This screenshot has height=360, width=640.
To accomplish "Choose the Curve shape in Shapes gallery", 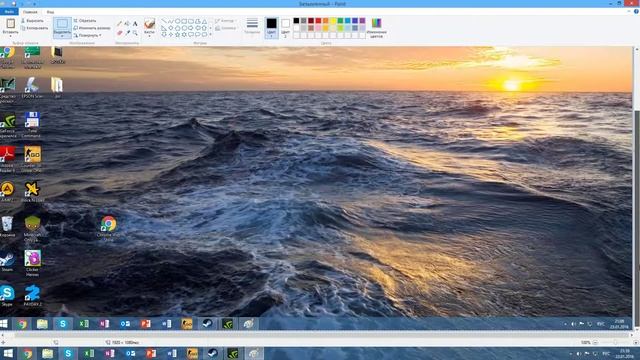I will coord(171,21).
